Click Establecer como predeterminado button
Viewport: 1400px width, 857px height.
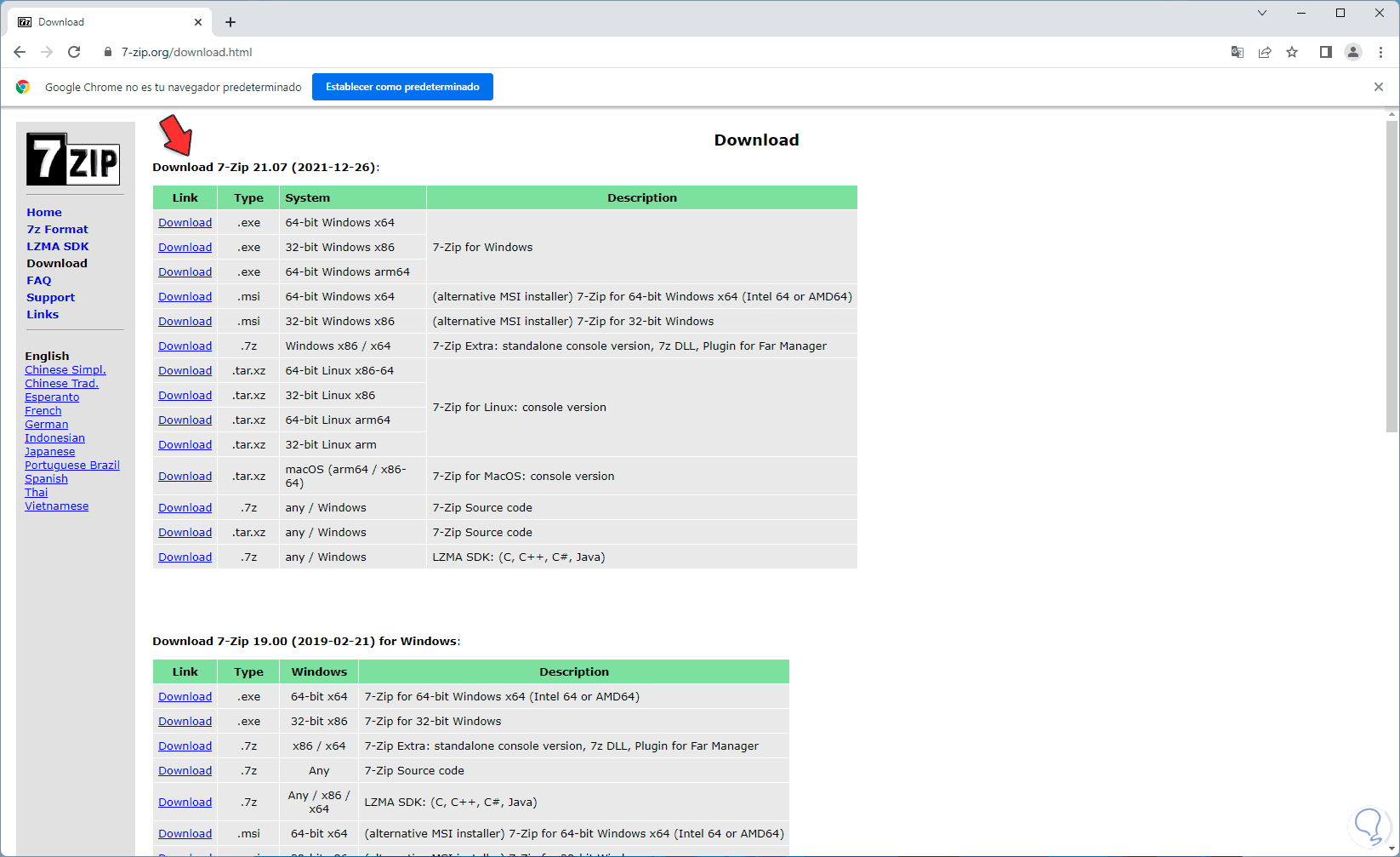coord(402,87)
